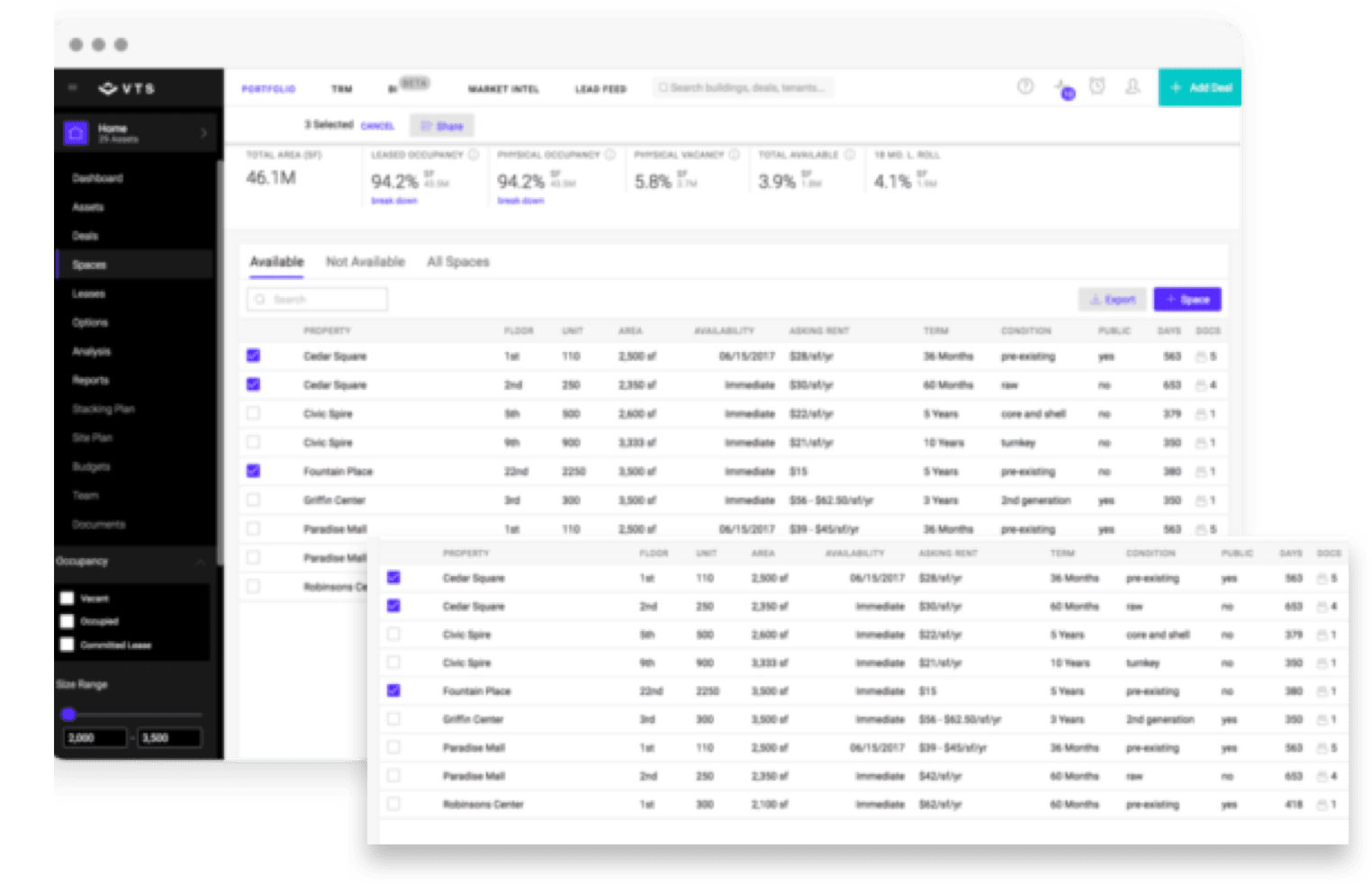
Task: Expand the Home assets chevron
Action: click(x=203, y=133)
